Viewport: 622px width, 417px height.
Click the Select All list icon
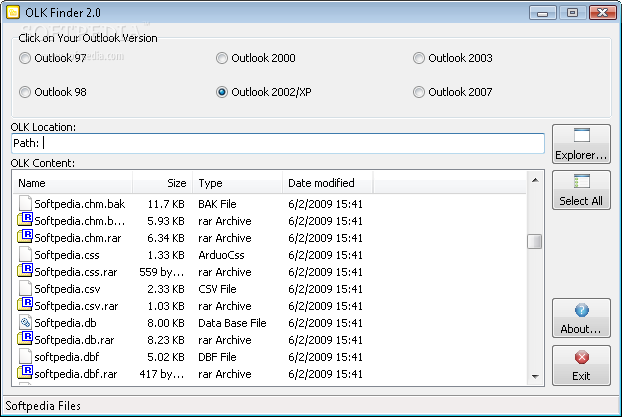click(582, 182)
